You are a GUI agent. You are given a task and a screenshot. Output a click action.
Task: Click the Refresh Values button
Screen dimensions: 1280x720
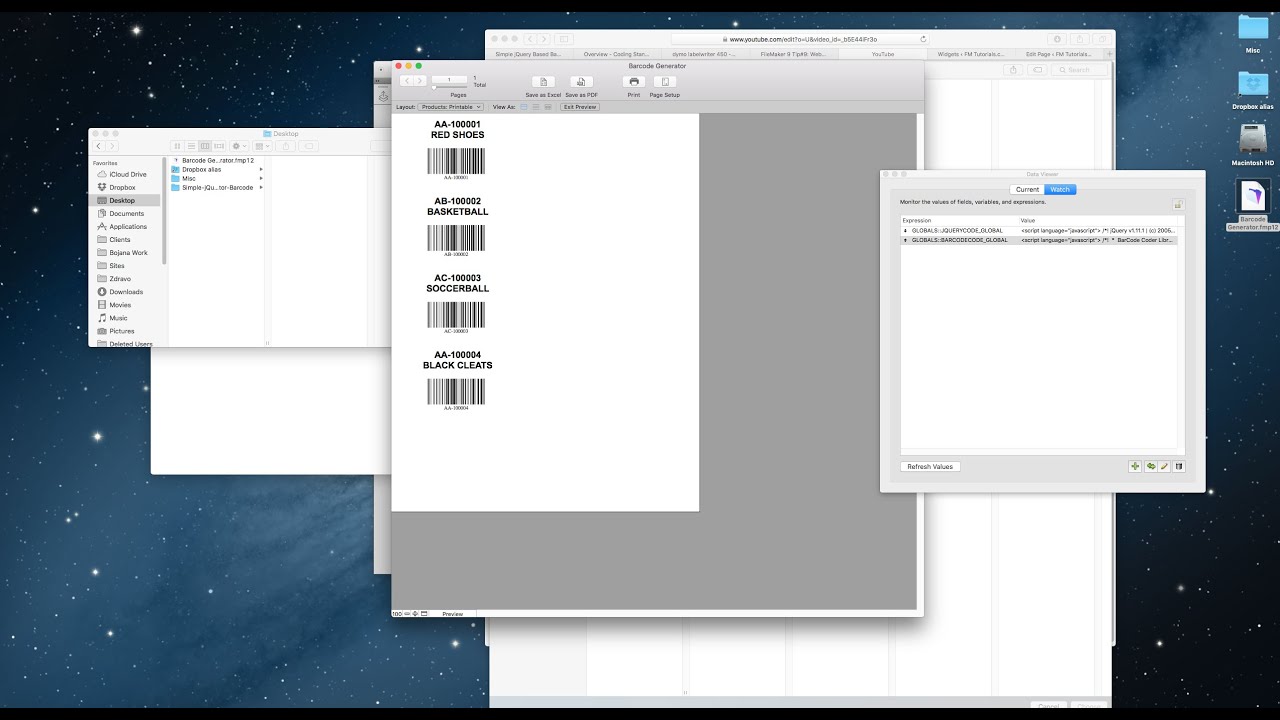coord(930,466)
